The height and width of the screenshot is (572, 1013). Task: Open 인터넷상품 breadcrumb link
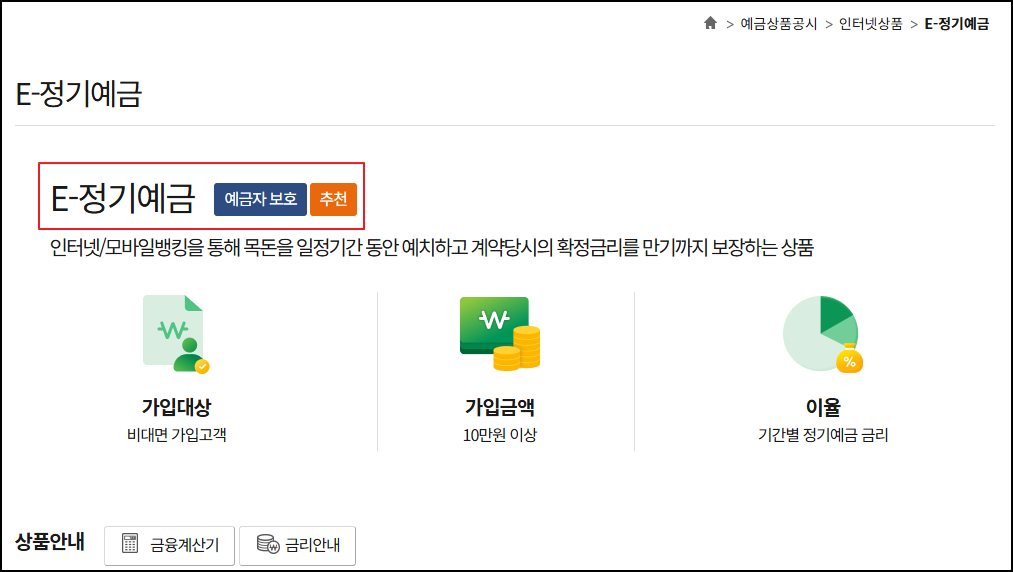tap(870, 24)
